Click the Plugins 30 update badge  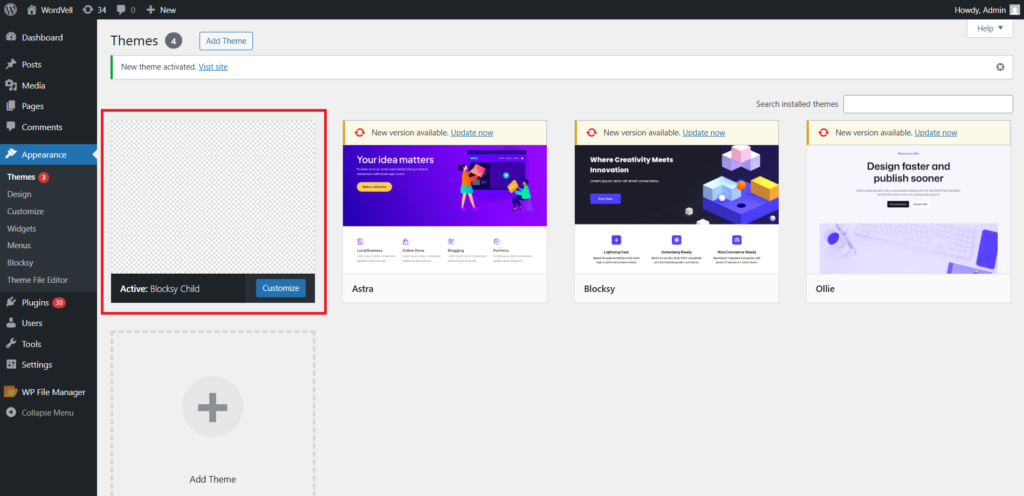(x=59, y=302)
